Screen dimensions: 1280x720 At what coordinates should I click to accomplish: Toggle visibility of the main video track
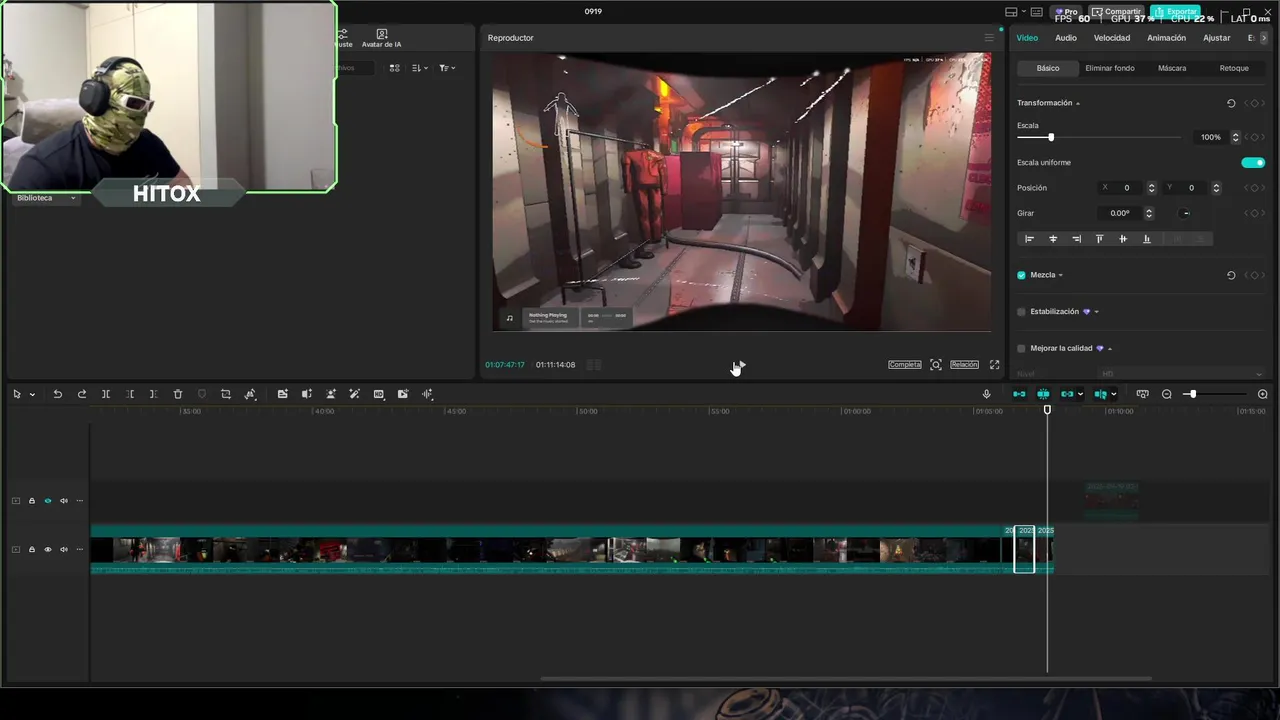47,549
